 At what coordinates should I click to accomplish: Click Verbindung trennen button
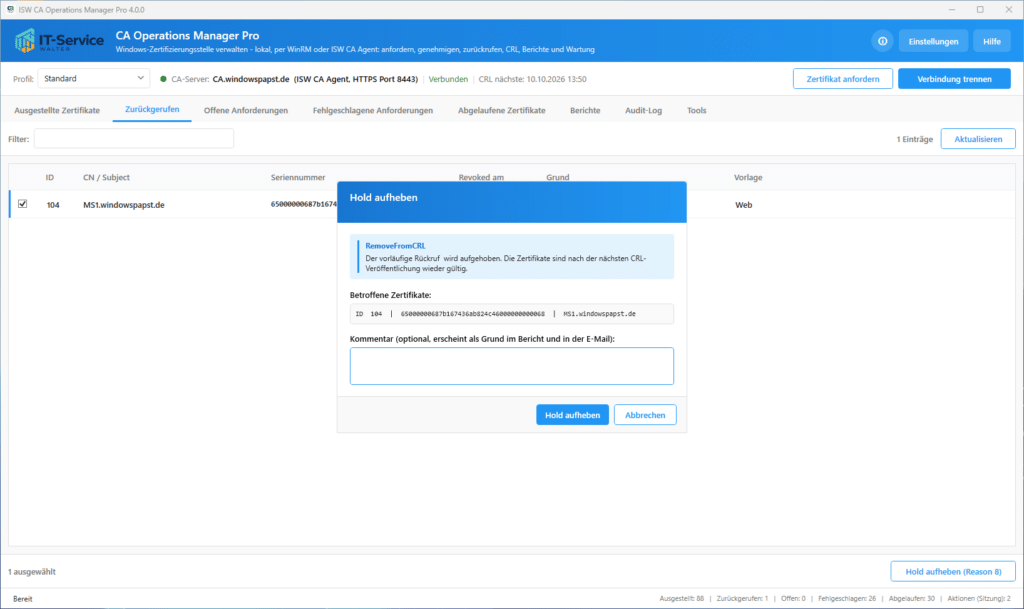(954, 79)
